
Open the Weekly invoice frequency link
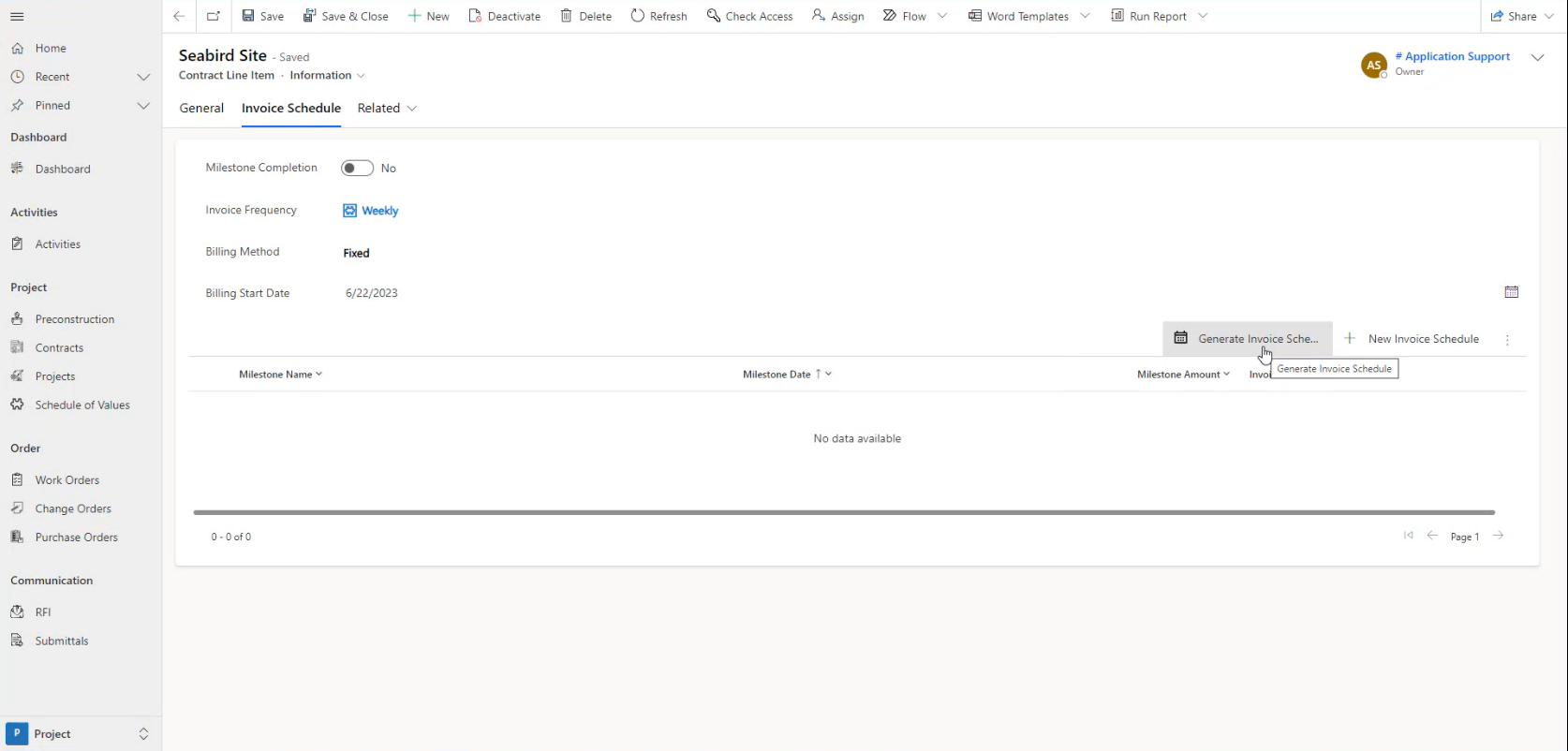379,211
